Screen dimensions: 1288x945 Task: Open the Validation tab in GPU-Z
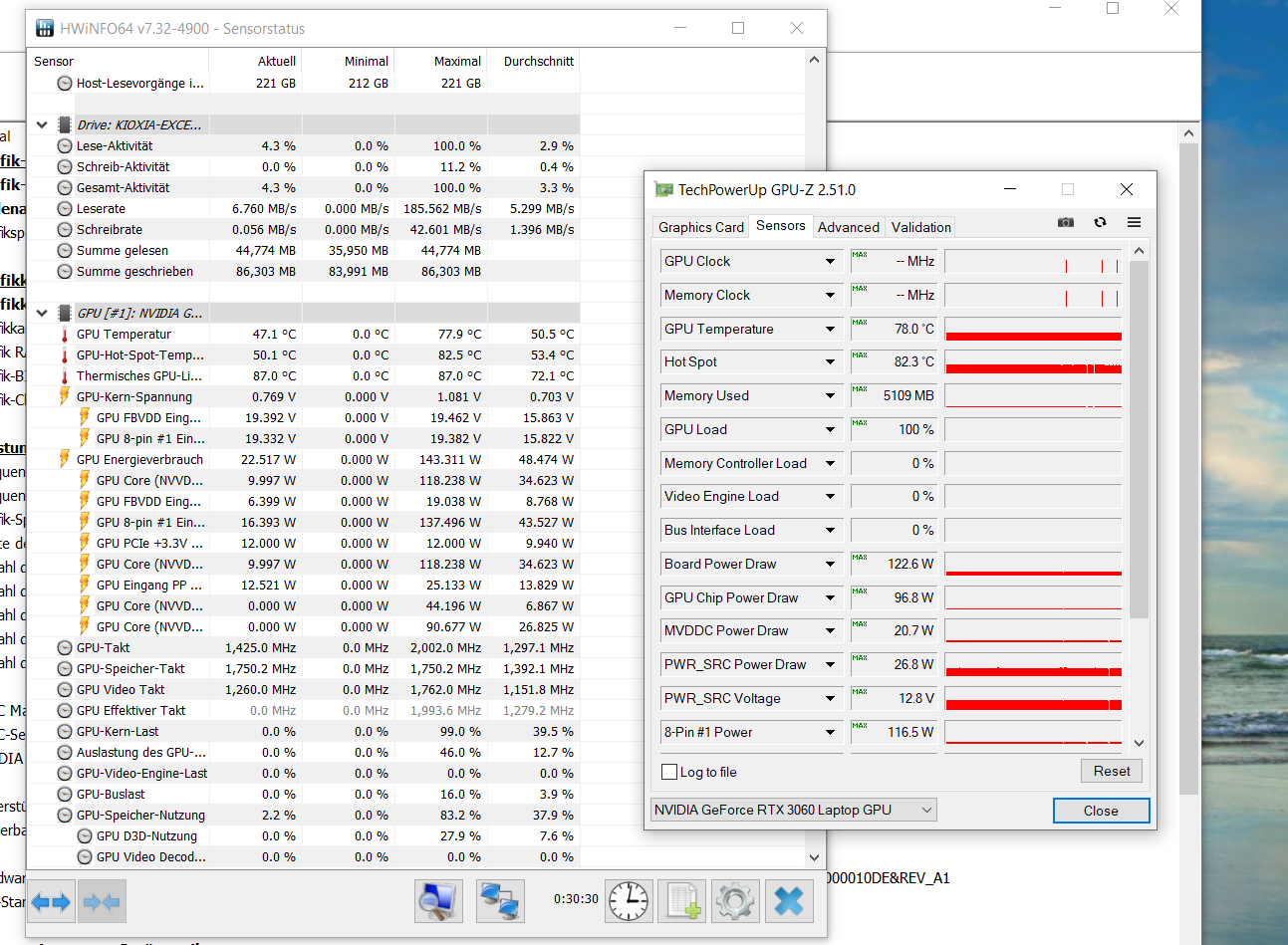click(920, 227)
